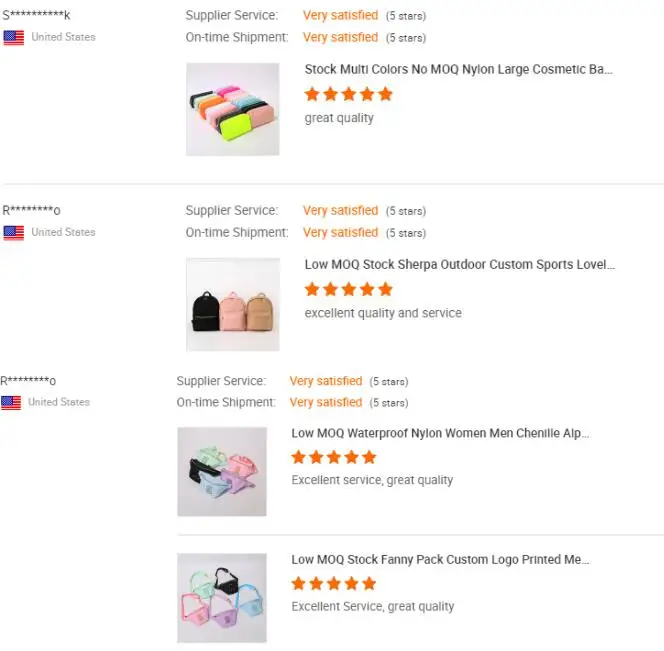The height and width of the screenshot is (651, 664).
Task: Click reviewer name S**********k
Action: tap(36, 16)
